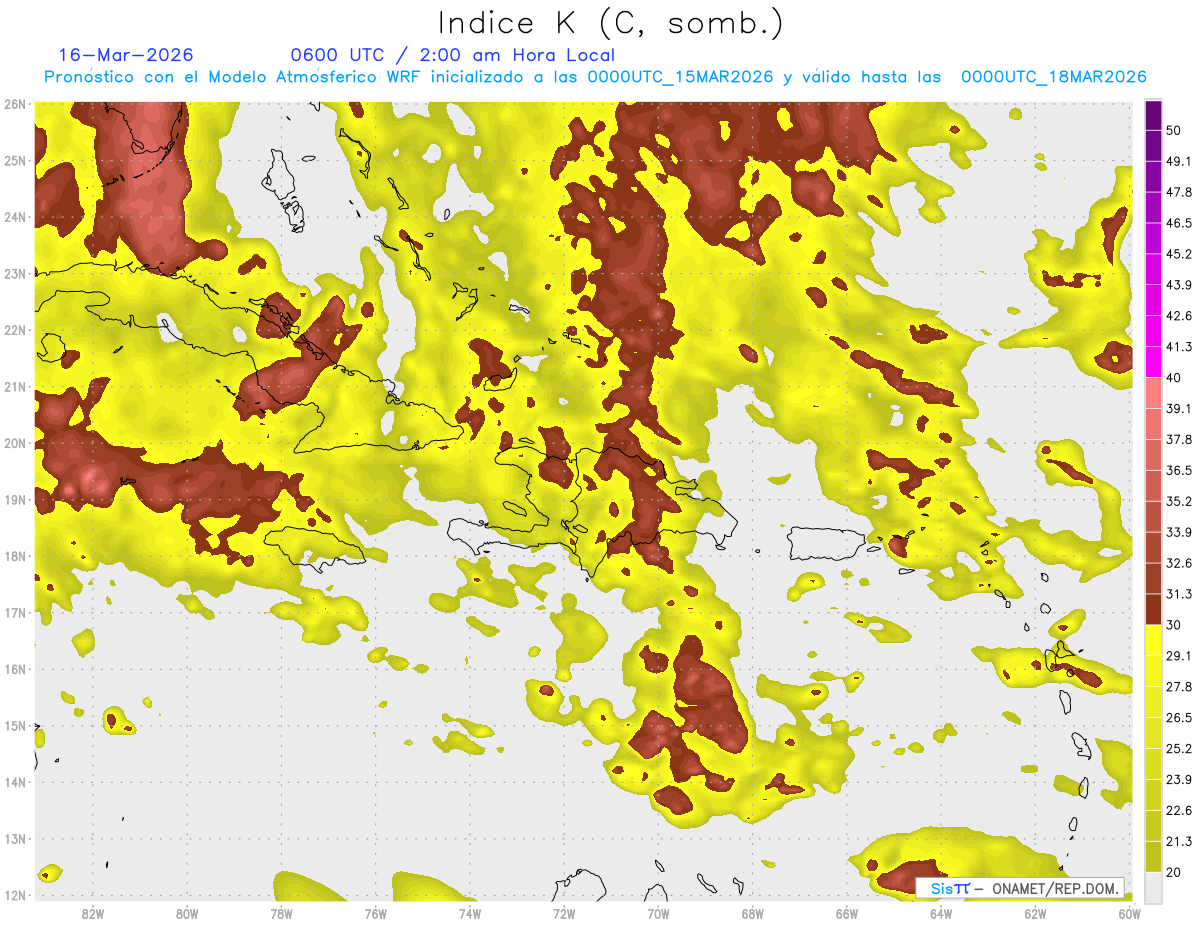Click the colorbar value '49.1'
Image resolution: width=1200 pixels, height=927 pixels.
[x=1179, y=161]
